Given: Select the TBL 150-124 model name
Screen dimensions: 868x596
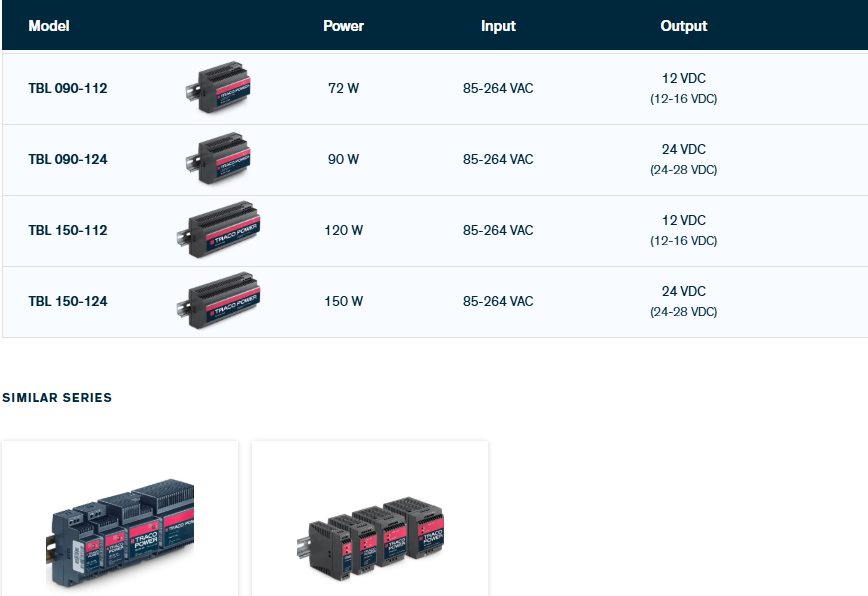Looking at the screenshot, I should point(68,301).
